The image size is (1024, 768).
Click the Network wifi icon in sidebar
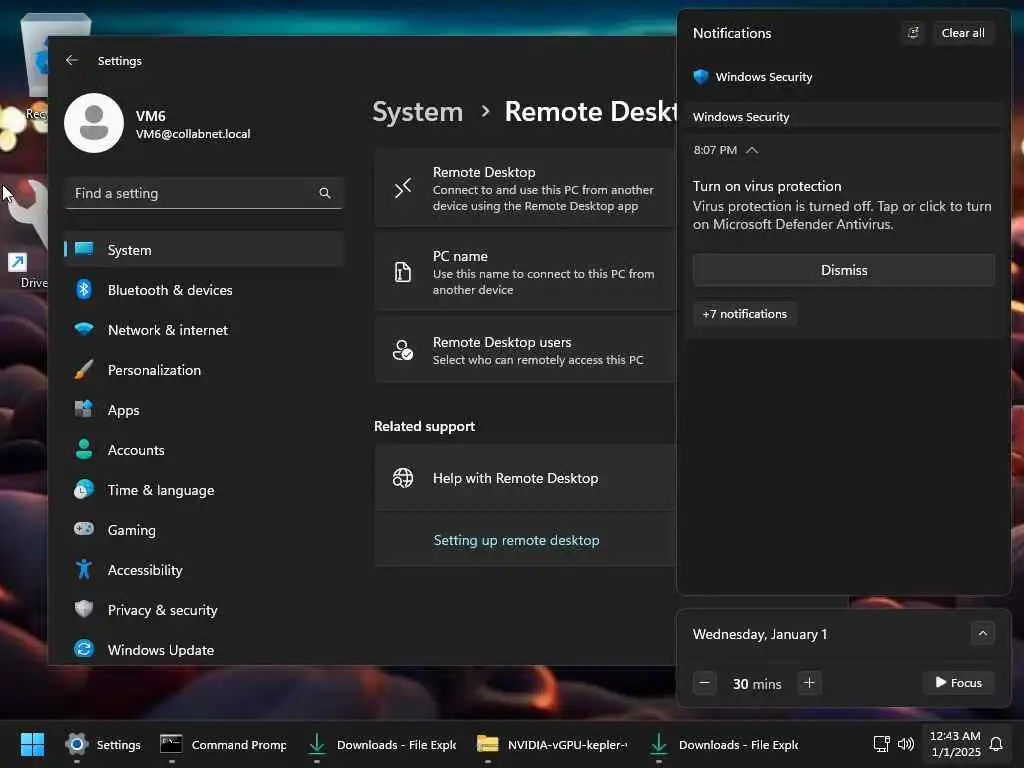84,329
